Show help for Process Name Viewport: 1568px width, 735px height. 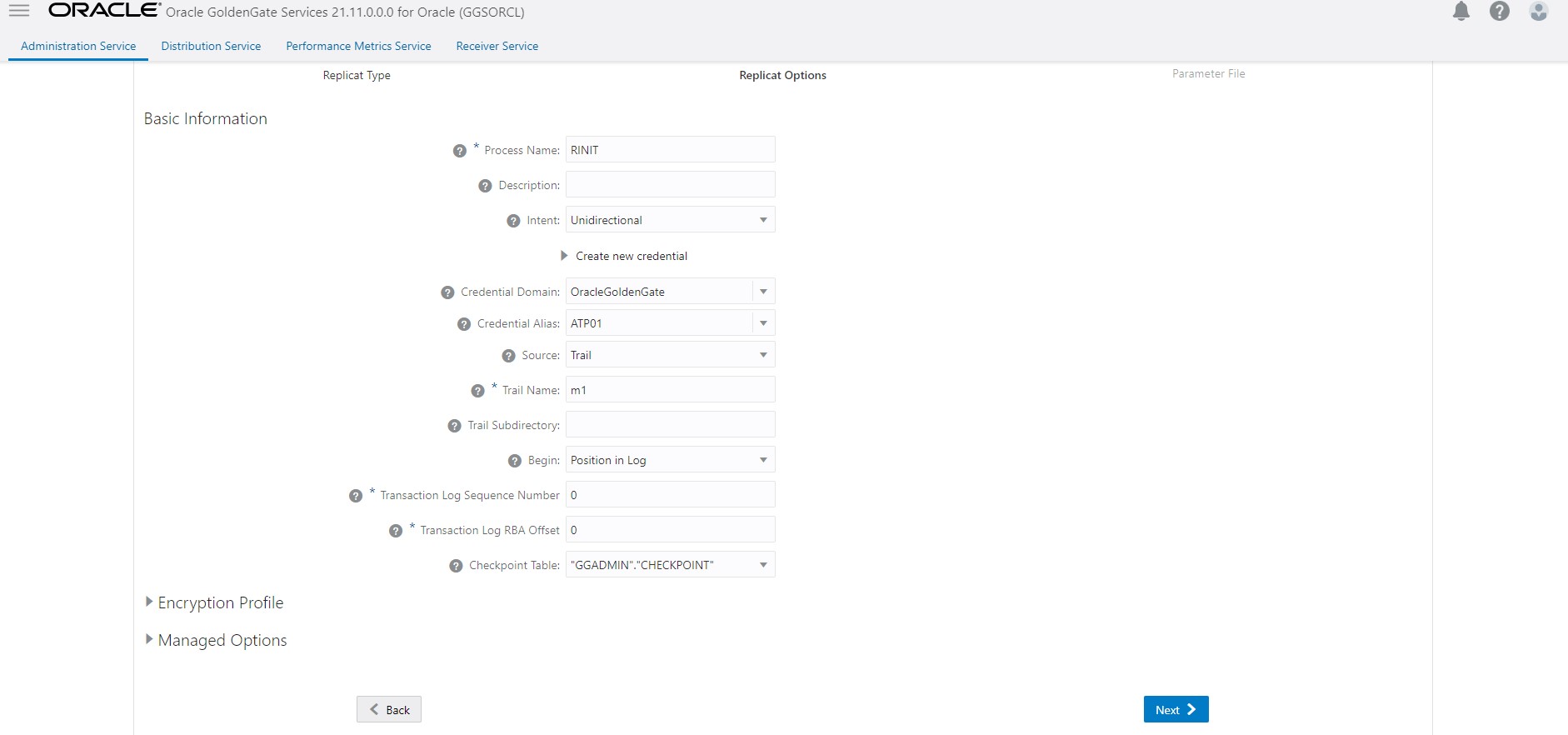pos(459,151)
